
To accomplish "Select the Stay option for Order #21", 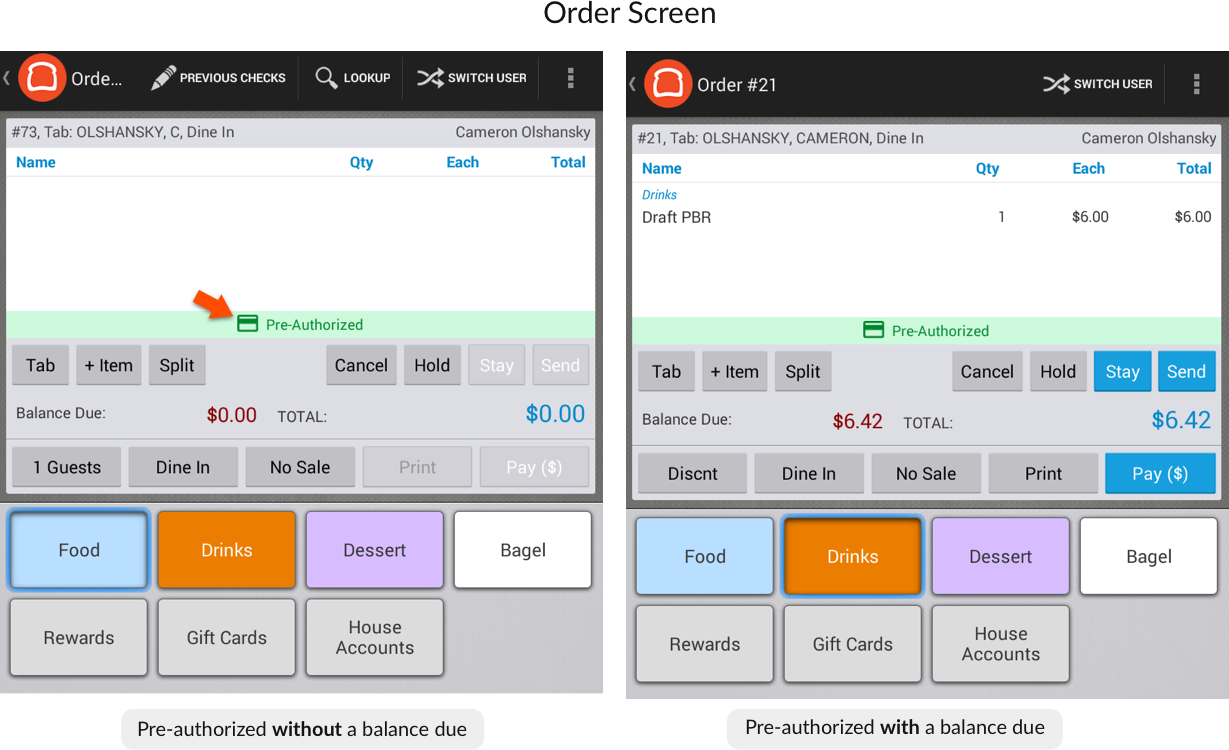I will [x=1122, y=371].
